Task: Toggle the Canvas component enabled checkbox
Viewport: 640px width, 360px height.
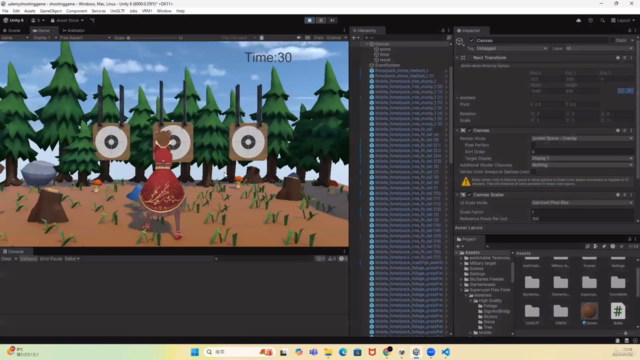Action: pyautogui.click(x=469, y=130)
